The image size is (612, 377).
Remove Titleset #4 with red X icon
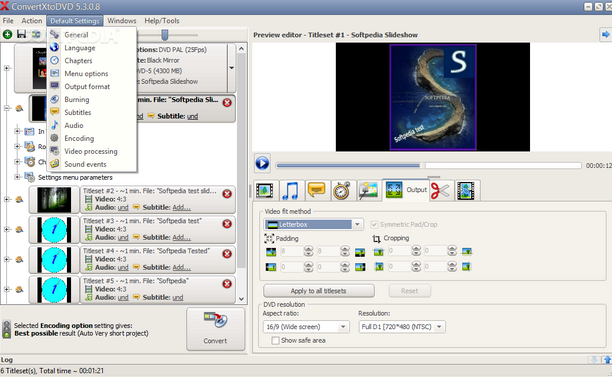227,254
